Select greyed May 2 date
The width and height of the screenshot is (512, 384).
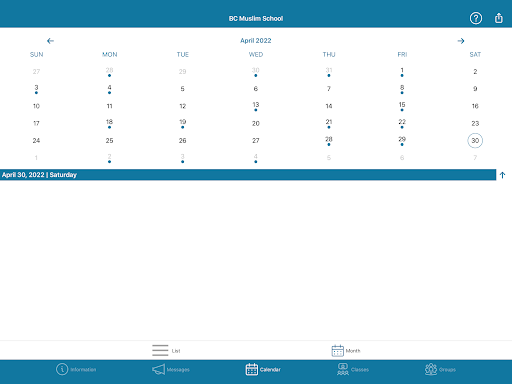[109, 158]
